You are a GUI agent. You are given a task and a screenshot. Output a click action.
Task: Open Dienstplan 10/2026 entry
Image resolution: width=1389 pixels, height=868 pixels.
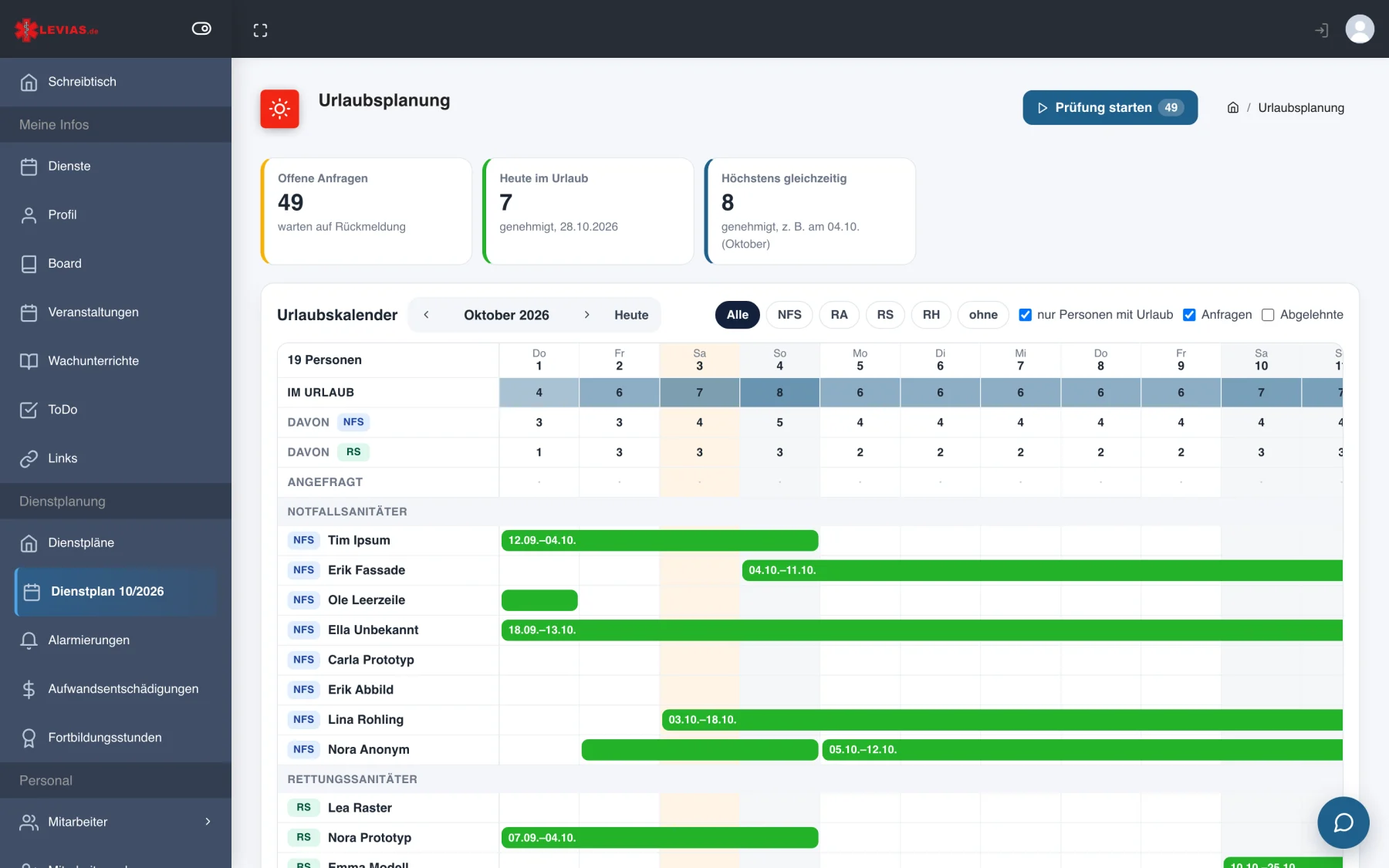[116, 592]
